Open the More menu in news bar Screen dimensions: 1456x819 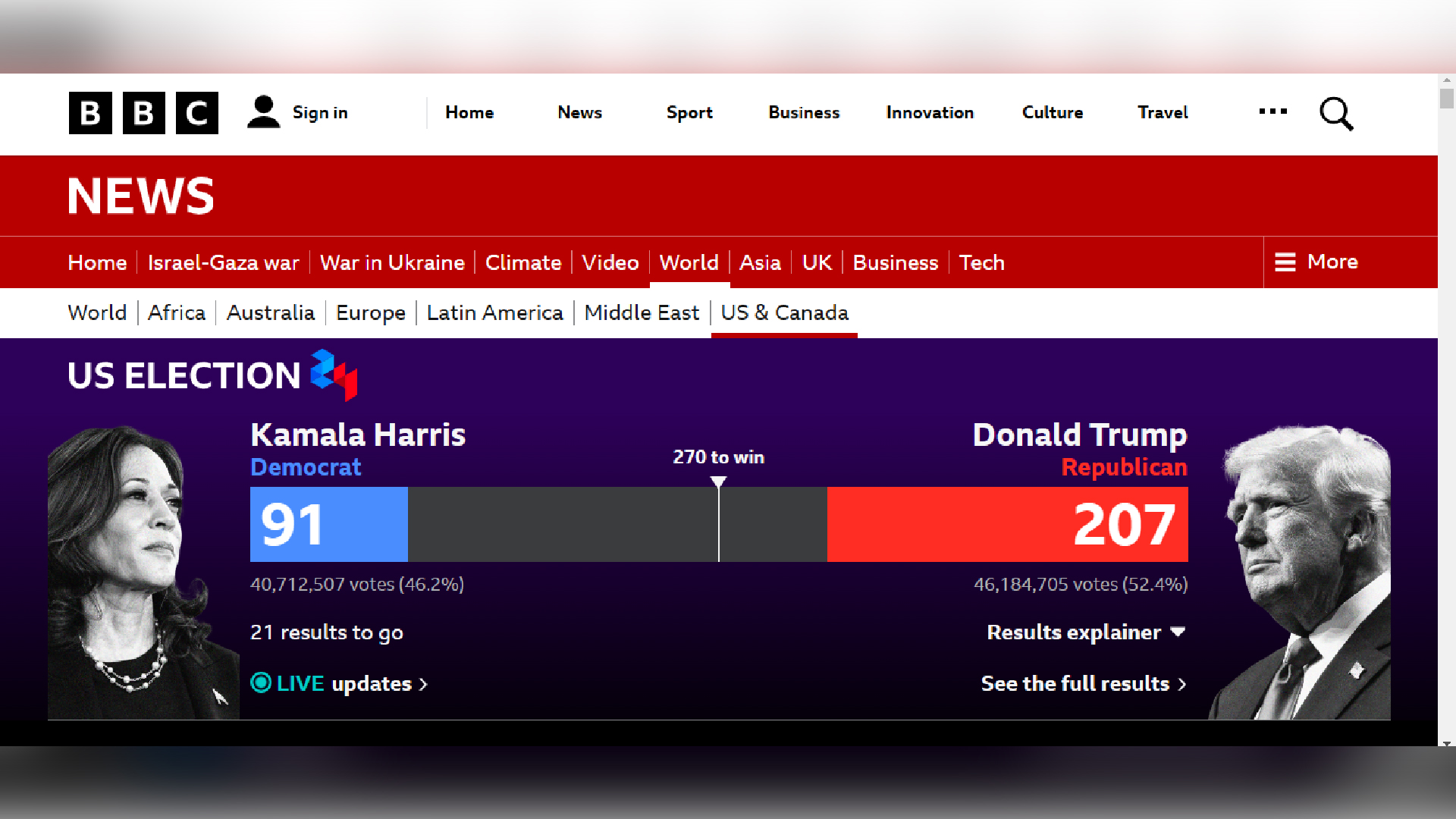[x=1316, y=262]
